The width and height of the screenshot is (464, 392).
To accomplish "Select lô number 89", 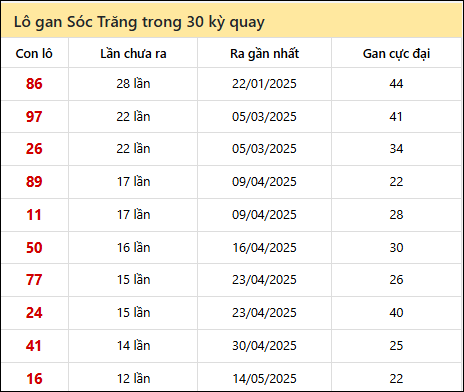I will [34, 182].
